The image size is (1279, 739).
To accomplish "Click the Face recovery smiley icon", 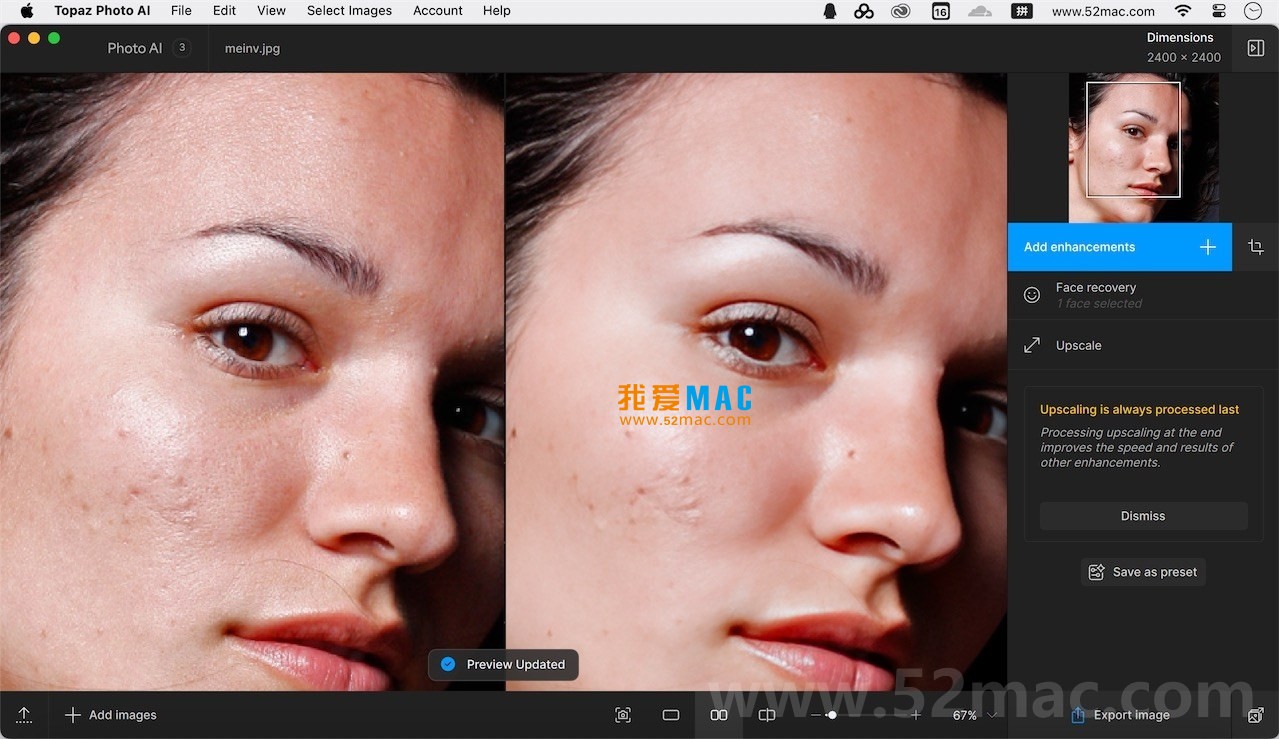I will click(1032, 295).
